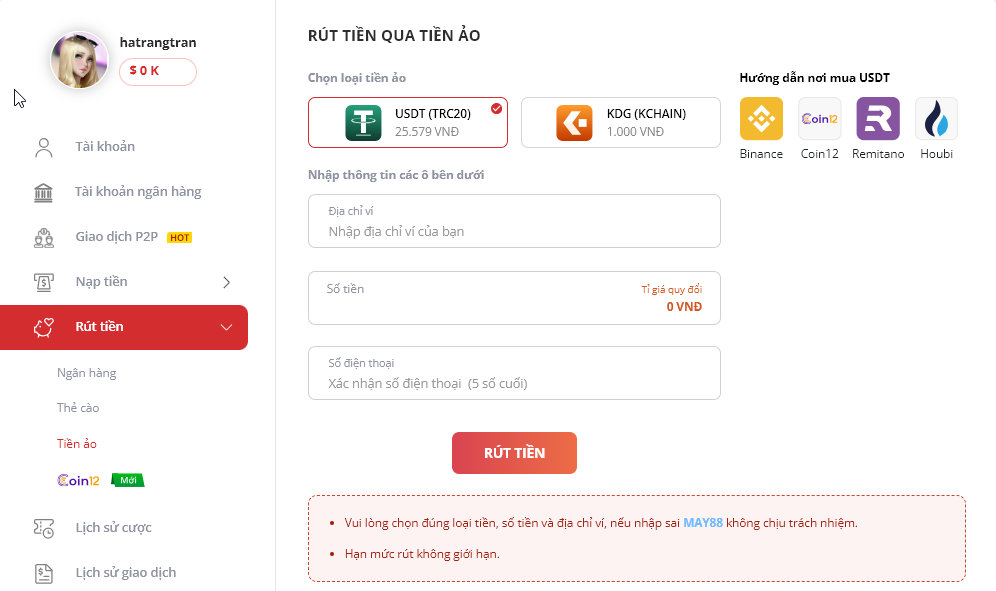Image resolution: width=996 pixels, height=591 pixels.
Task: Click the Remitano logo icon
Action: click(877, 119)
